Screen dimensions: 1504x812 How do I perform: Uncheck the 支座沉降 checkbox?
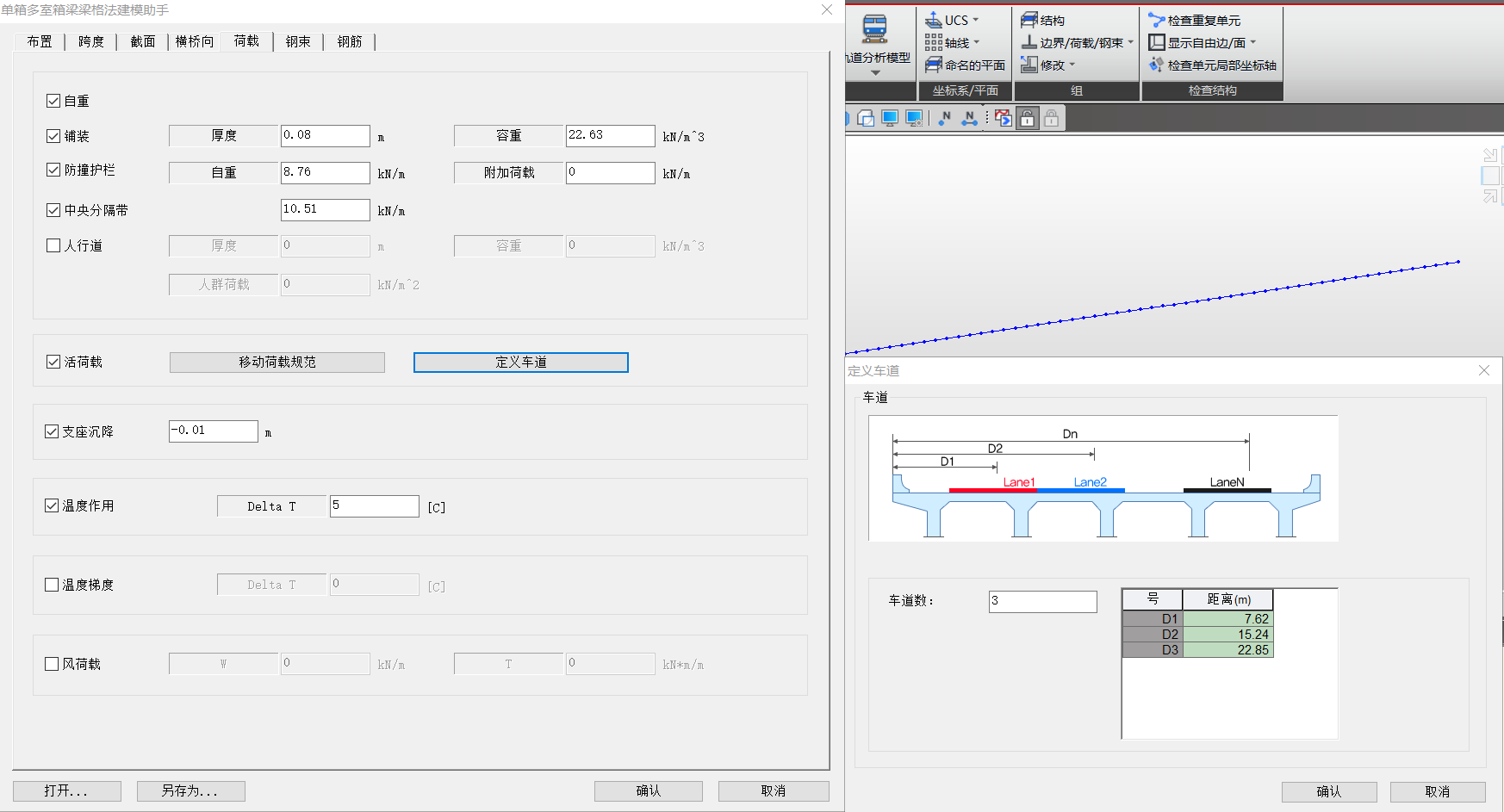point(52,431)
